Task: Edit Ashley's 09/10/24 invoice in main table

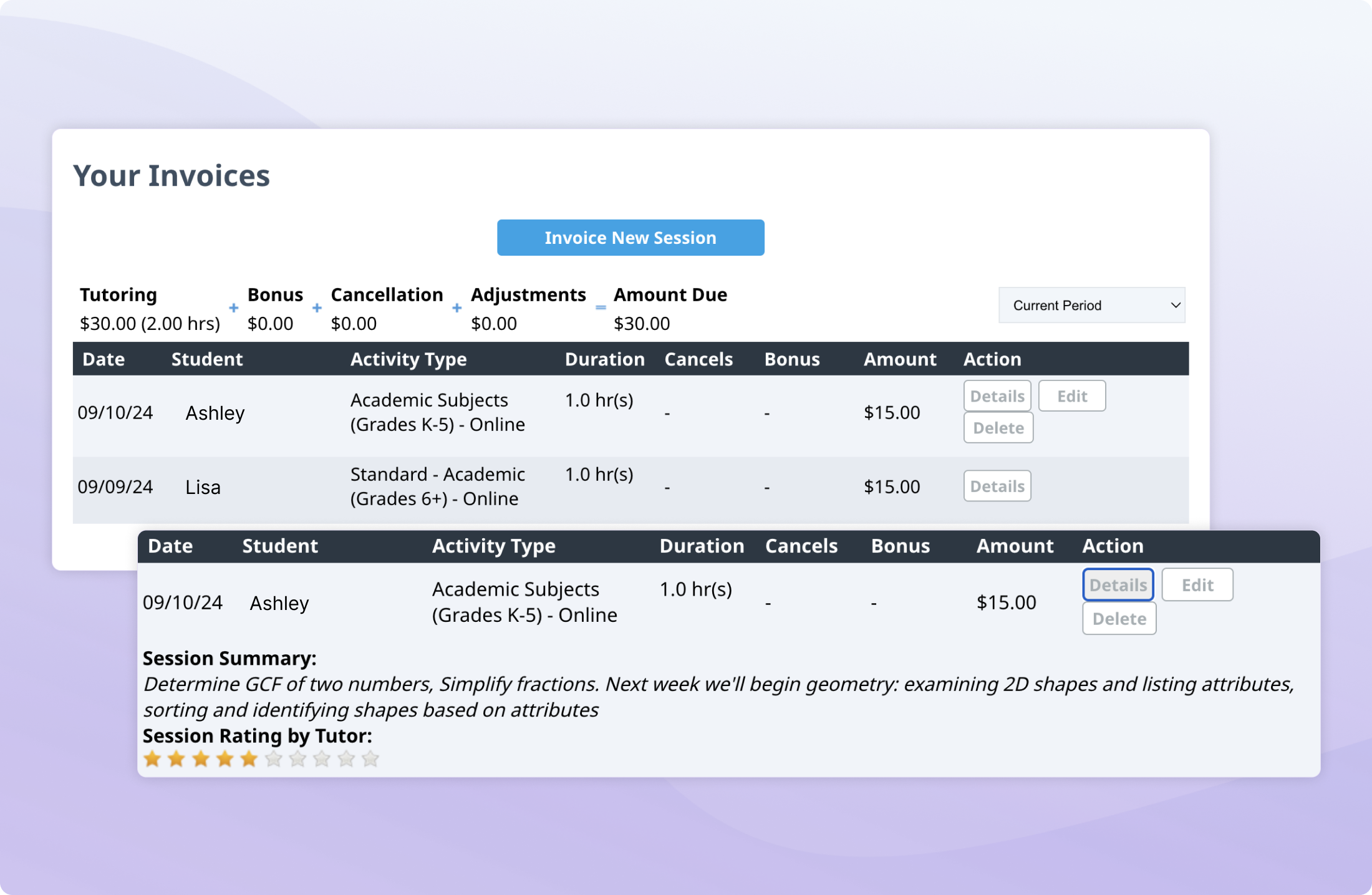Action: tap(1071, 396)
